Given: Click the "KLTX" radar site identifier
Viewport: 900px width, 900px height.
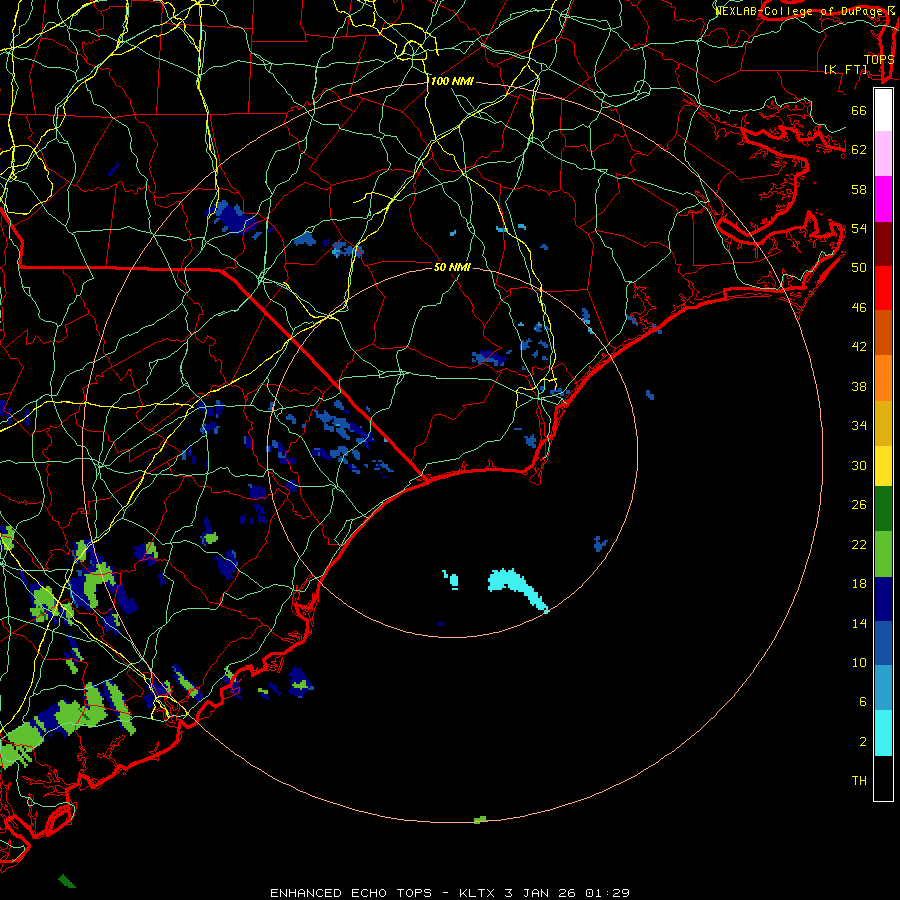Looking at the screenshot, I should pyautogui.click(x=478, y=893).
